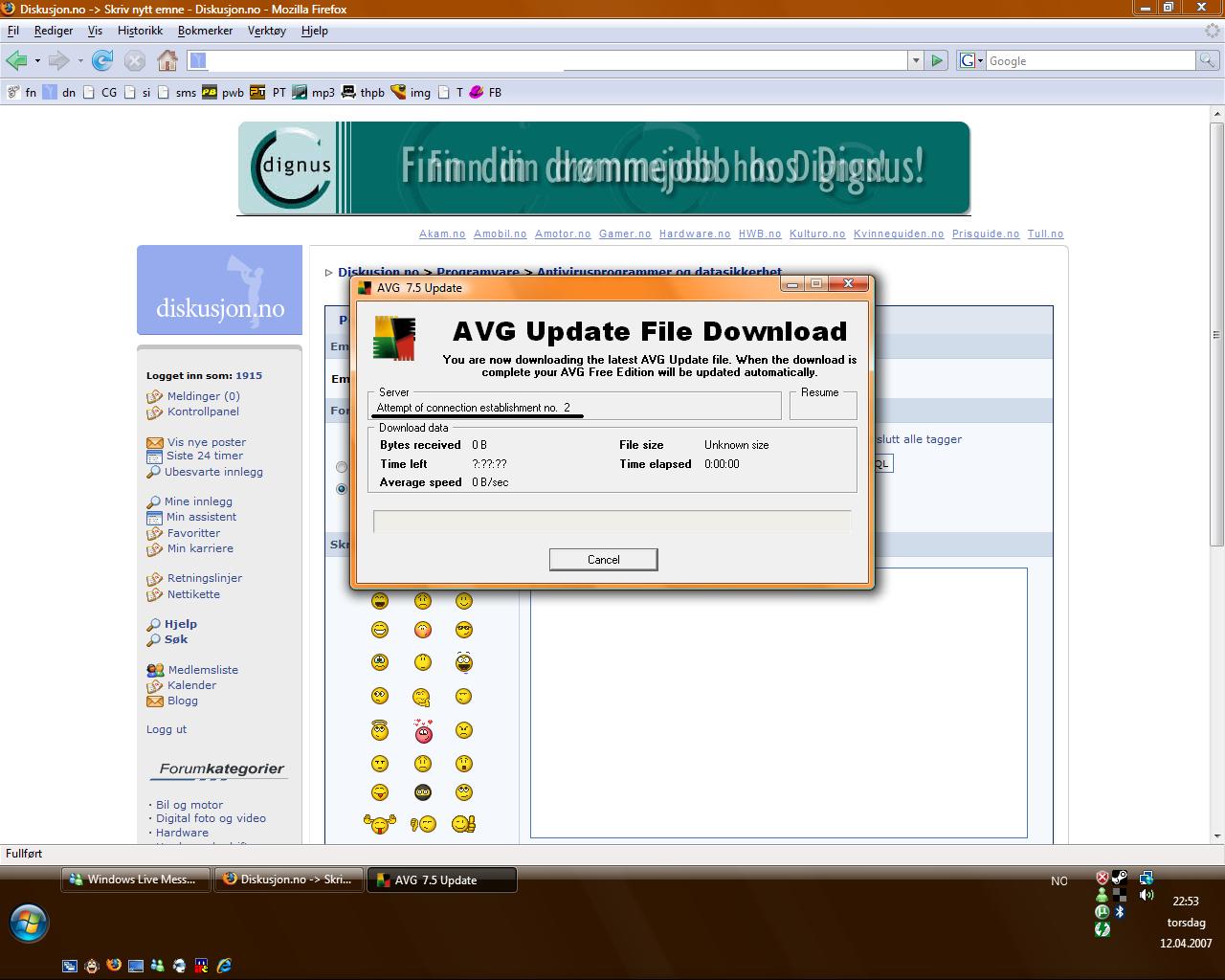Insert the angel halo smiley
The image size is (1225, 980).
(380, 730)
